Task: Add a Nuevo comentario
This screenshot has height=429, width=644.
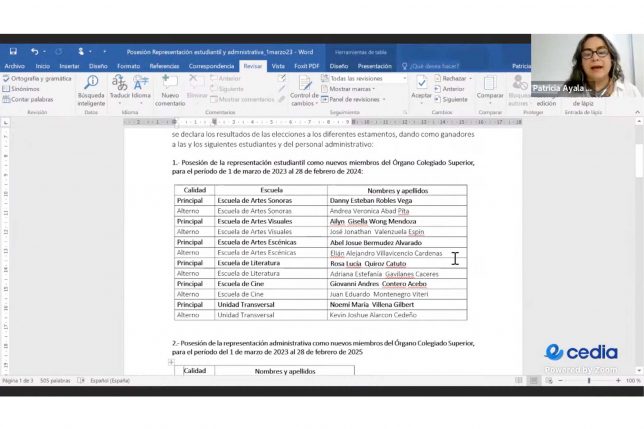Action: tap(170, 89)
